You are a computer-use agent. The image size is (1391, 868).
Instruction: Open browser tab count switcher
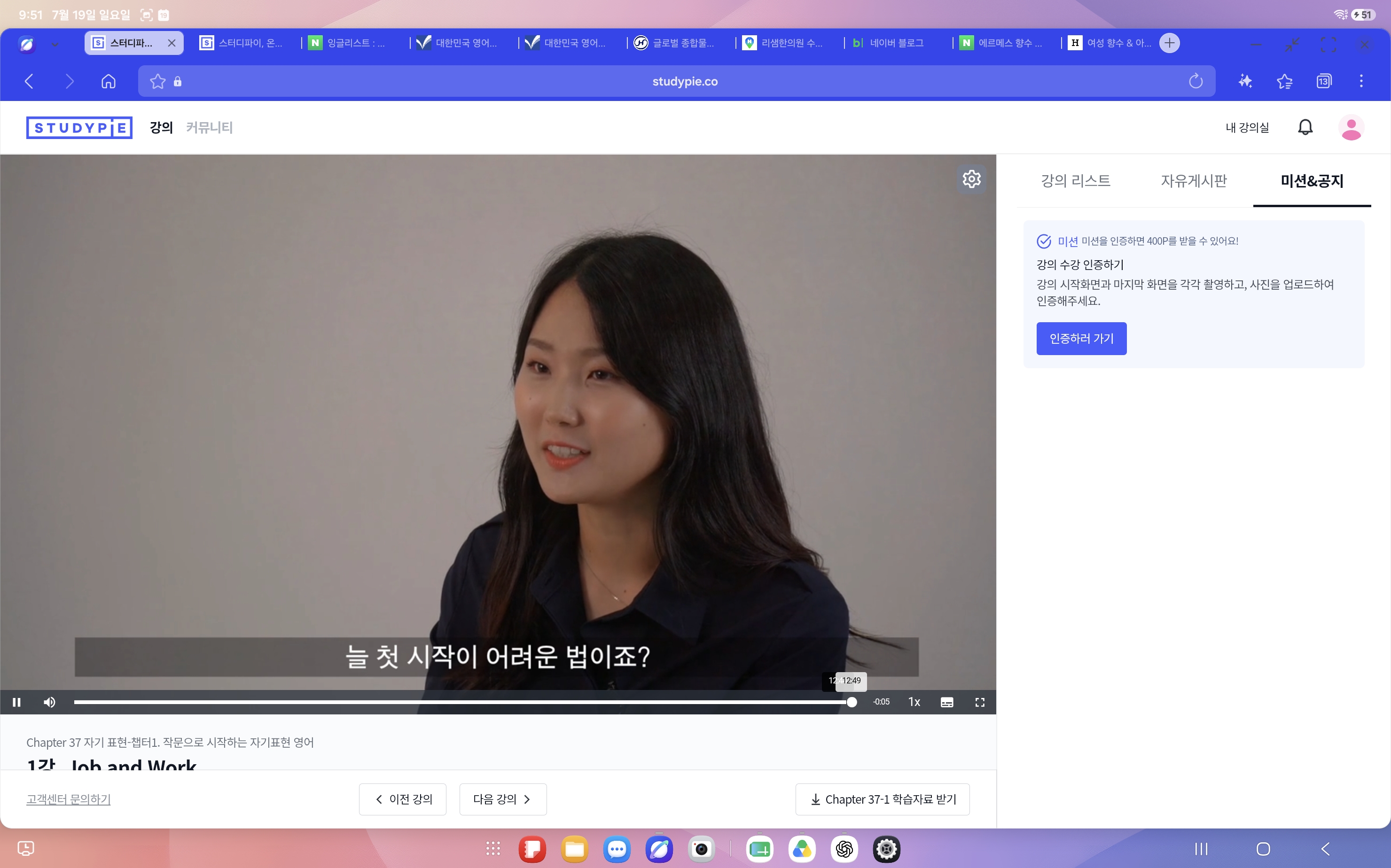[1323, 82]
